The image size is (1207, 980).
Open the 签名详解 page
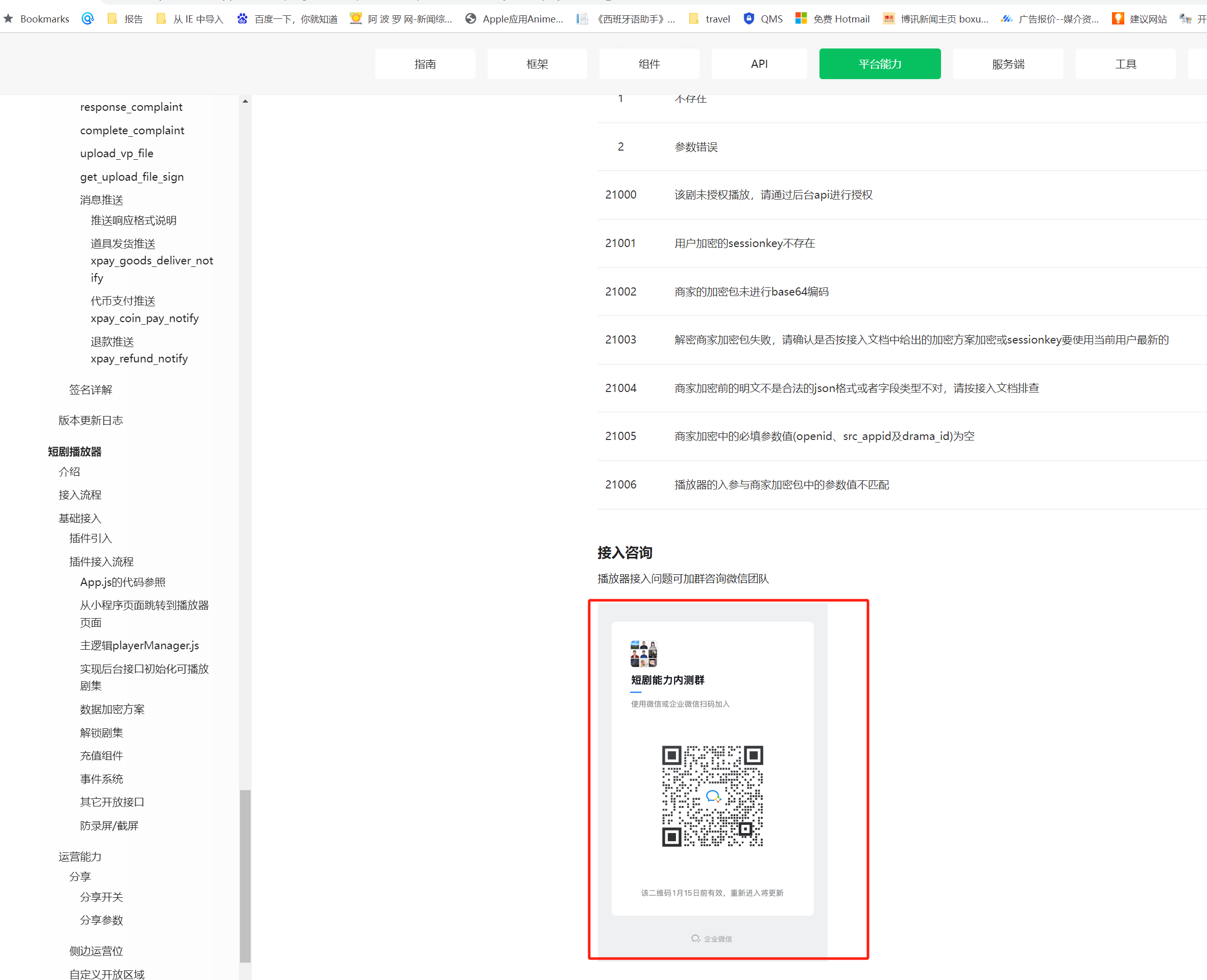[91, 389]
